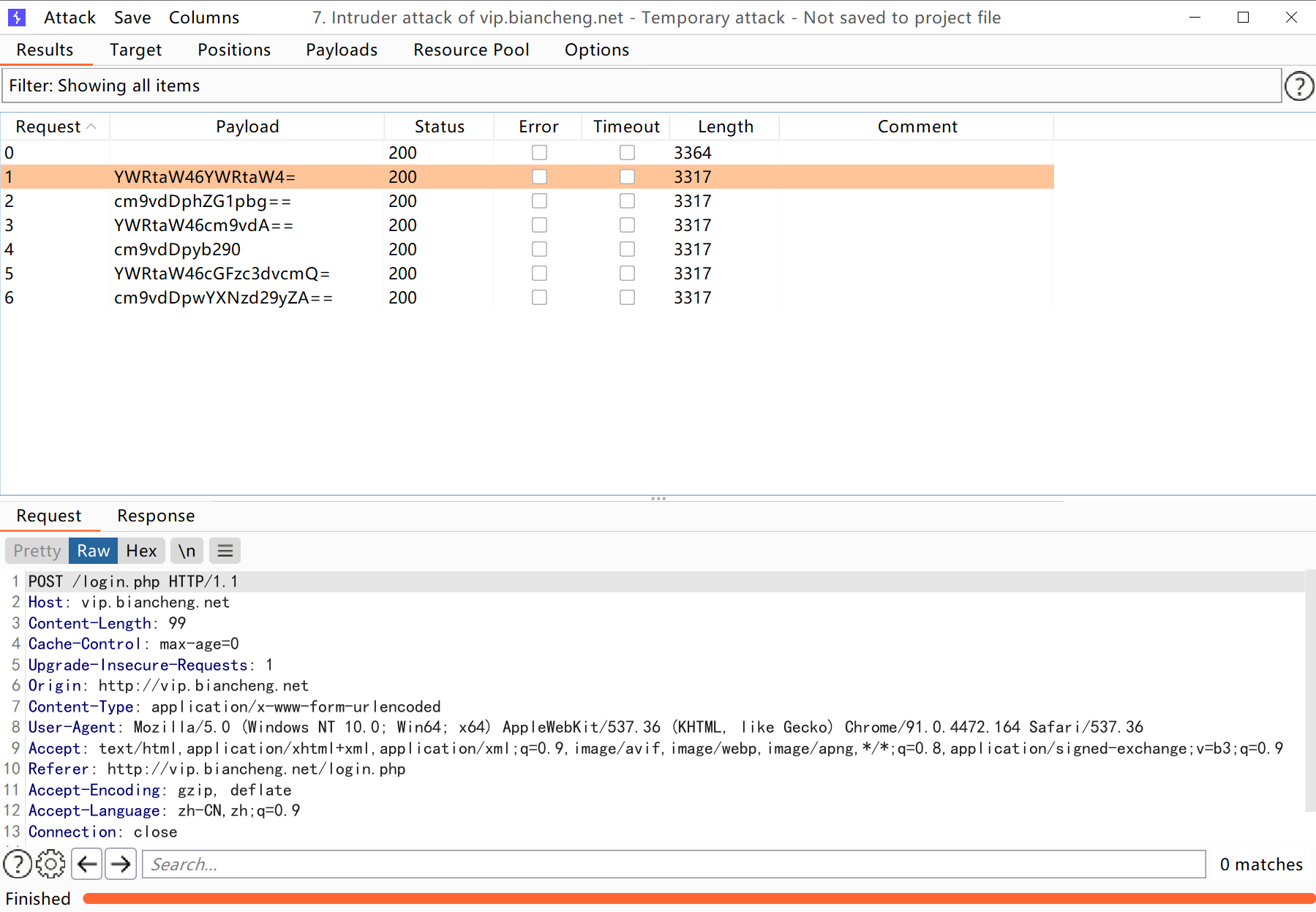Sort by Status column header
The height and width of the screenshot is (912, 1316).
tap(439, 127)
